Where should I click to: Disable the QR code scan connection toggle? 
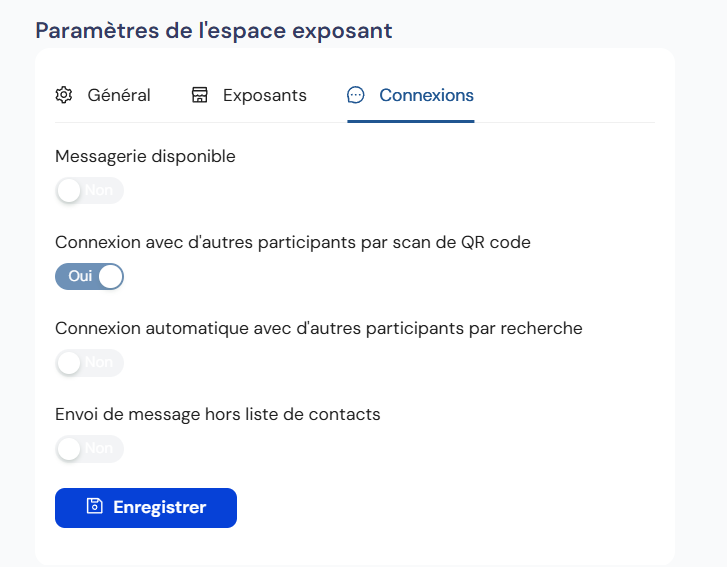point(89,276)
